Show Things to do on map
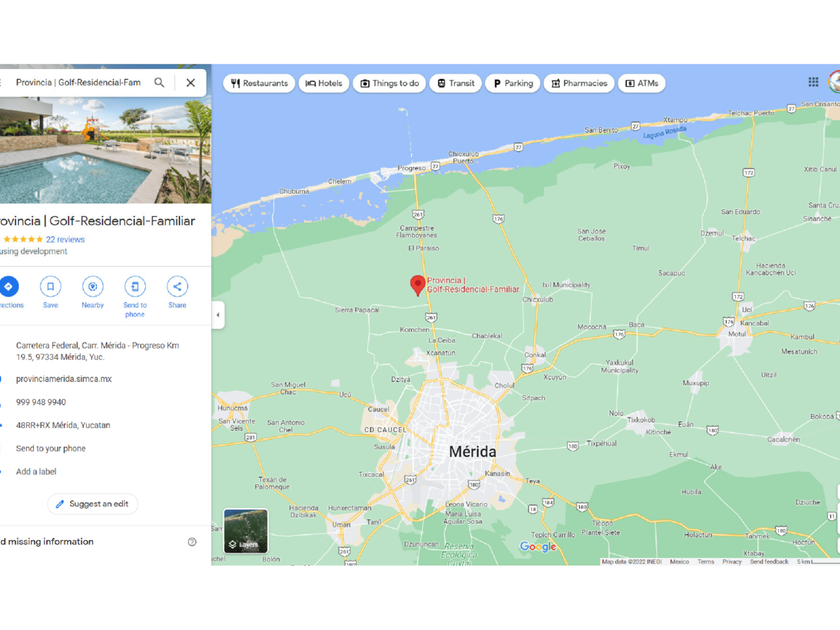This screenshot has height=630, width=840. click(x=389, y=83)
